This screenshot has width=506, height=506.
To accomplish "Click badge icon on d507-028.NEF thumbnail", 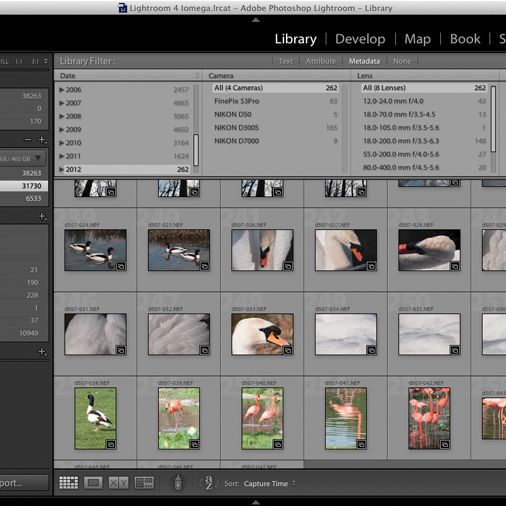I will click(455, 266).
